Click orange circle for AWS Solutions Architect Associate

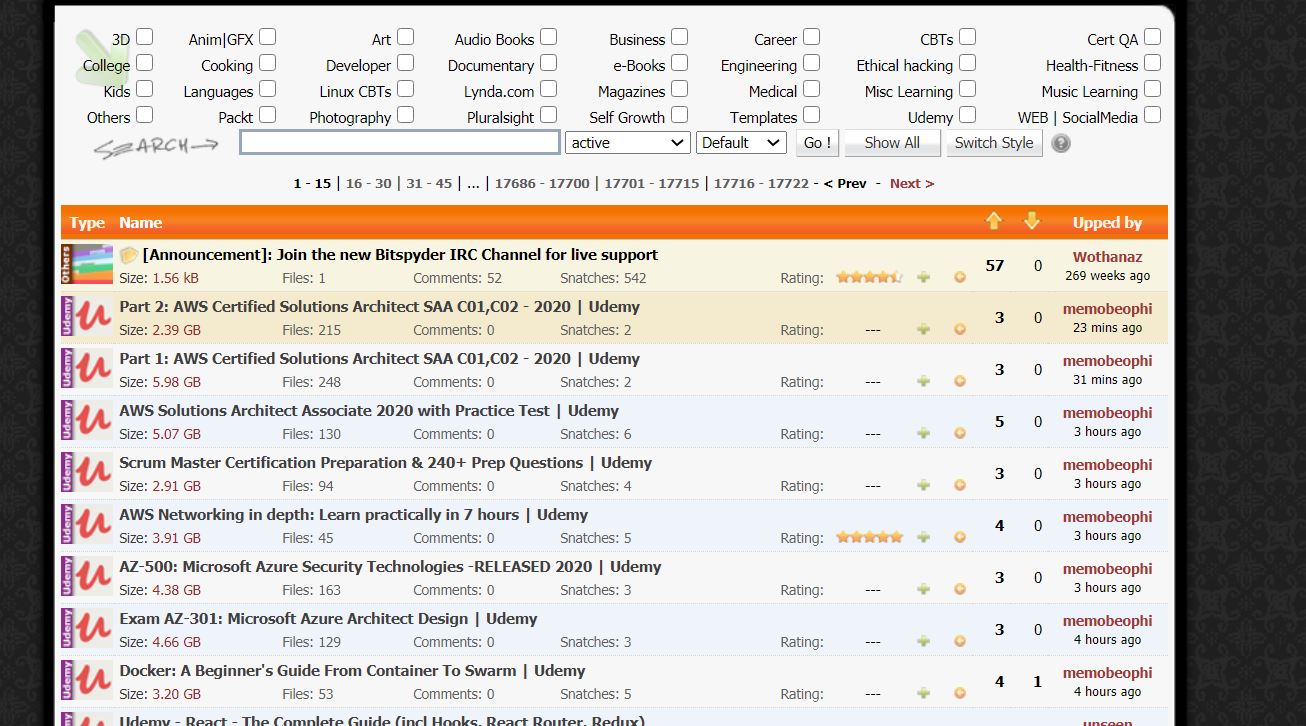point(960,433)
